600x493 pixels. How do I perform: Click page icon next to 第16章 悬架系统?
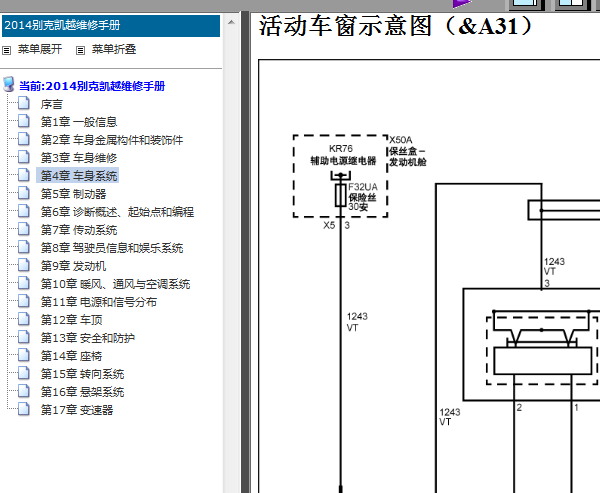(x=24, y=391)
